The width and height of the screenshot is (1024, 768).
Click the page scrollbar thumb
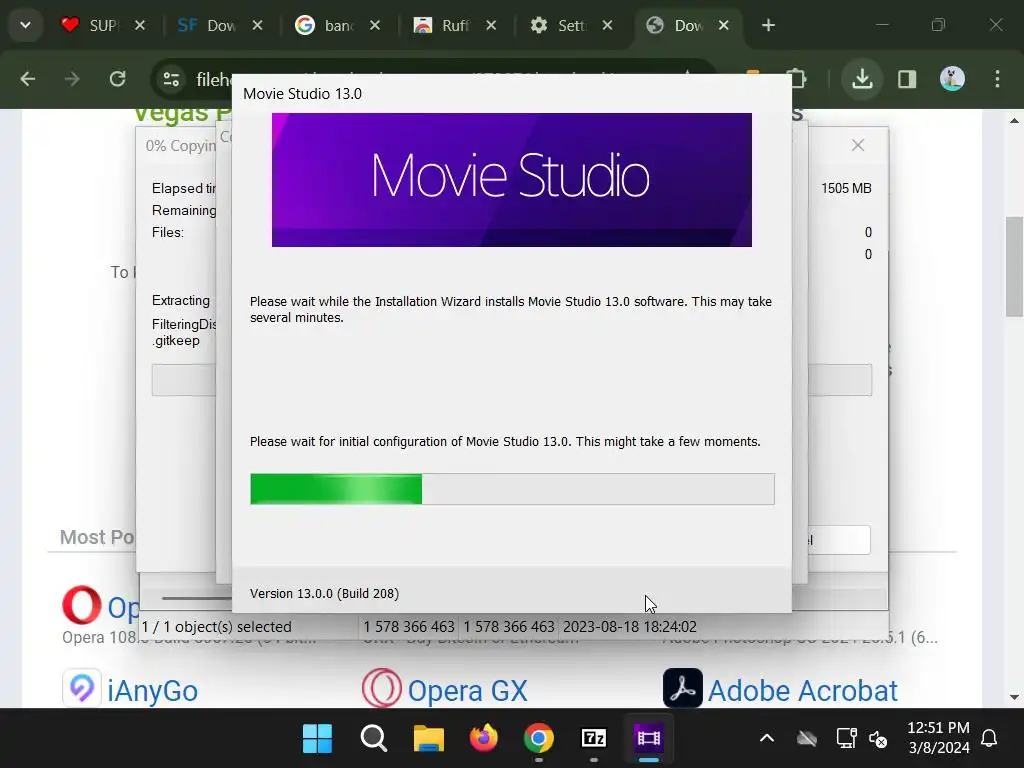point(1014,266)
